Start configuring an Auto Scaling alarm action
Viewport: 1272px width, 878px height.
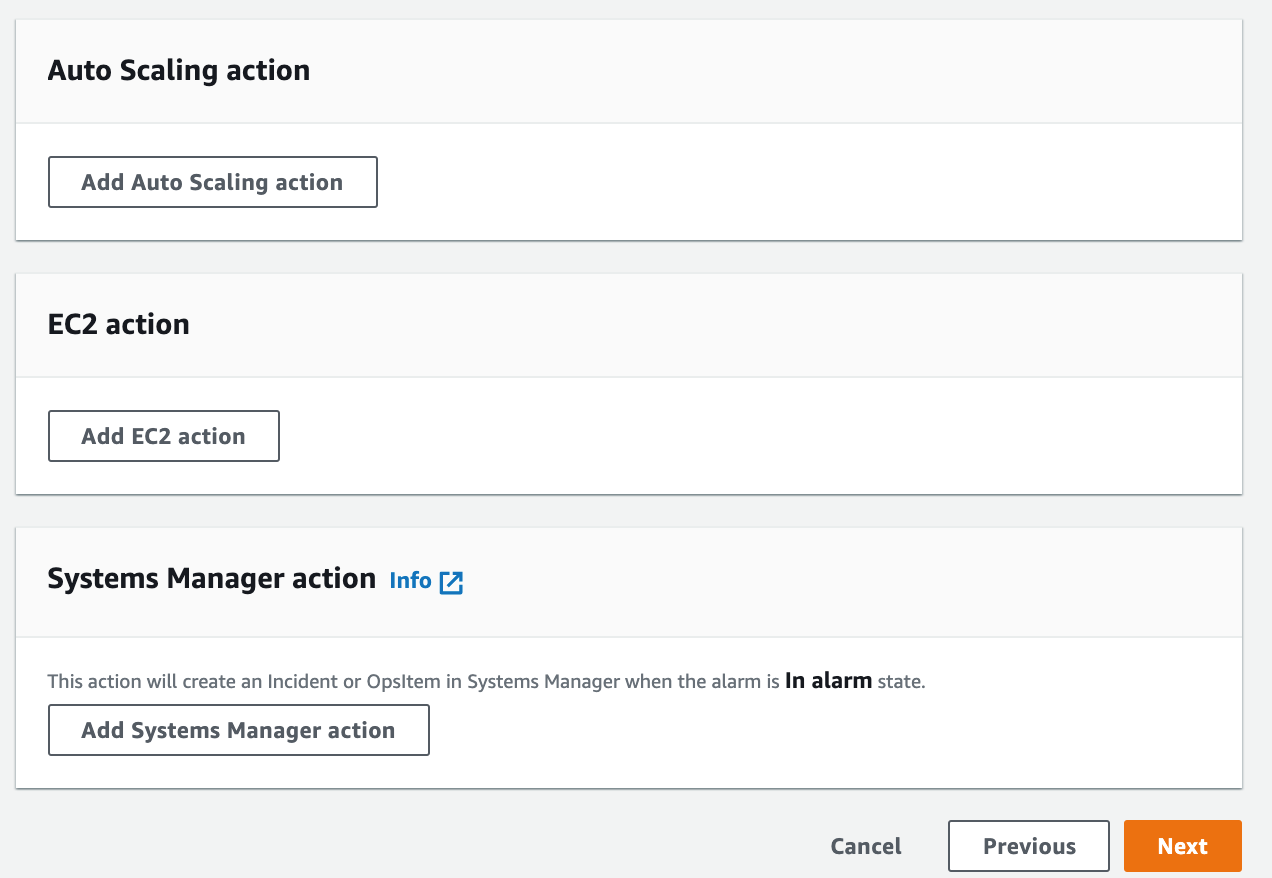(212, 182)
